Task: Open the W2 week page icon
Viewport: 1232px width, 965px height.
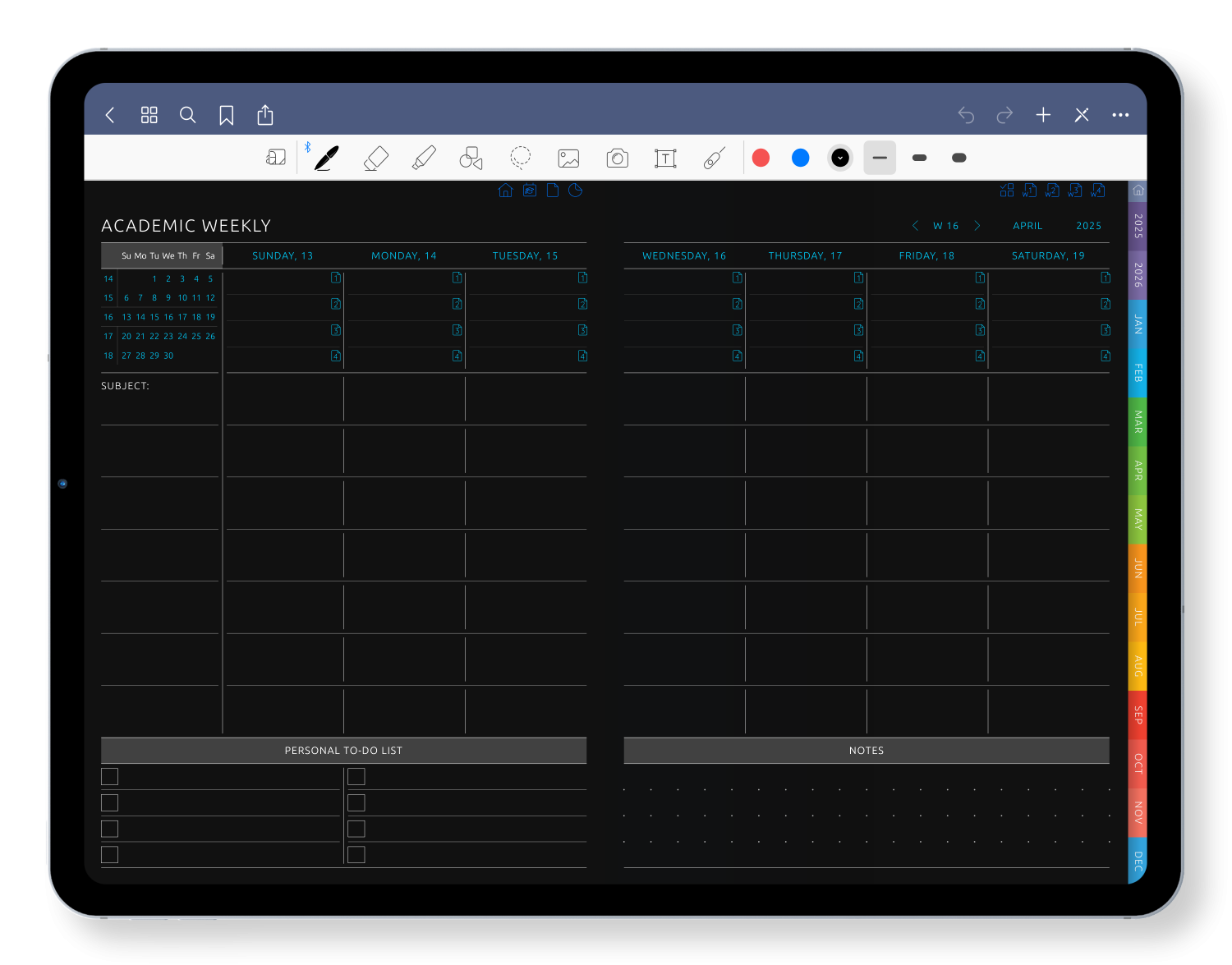Action: point(1052,191)
